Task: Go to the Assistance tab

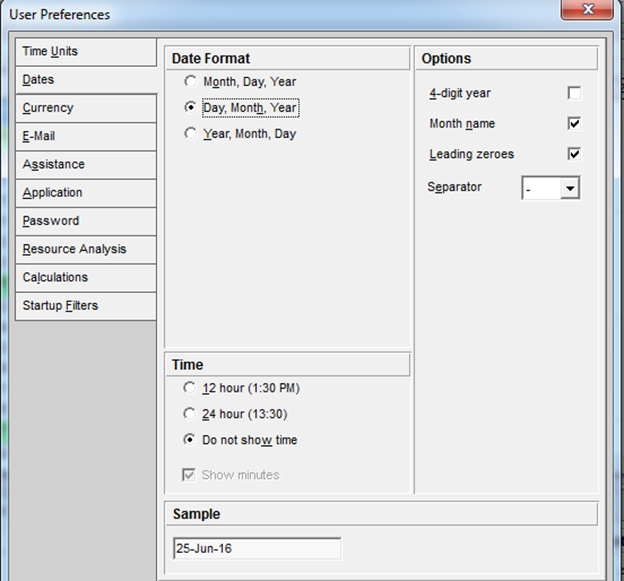Action: point(86,165)
